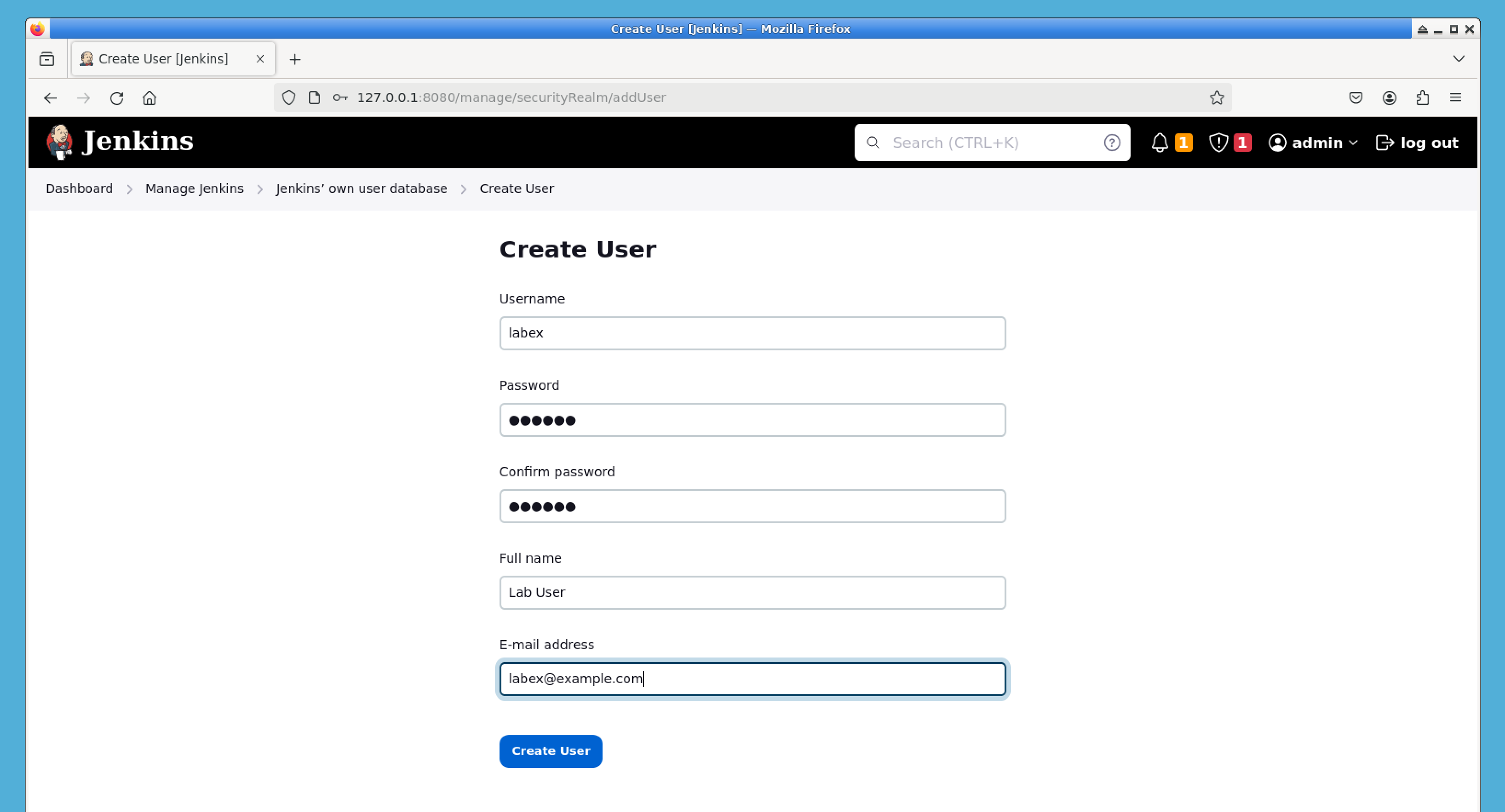The width and height of the screenshot is (1505, 812).
Task: Click the Password label
Action: pyautogui.click(x=529, y=386)
